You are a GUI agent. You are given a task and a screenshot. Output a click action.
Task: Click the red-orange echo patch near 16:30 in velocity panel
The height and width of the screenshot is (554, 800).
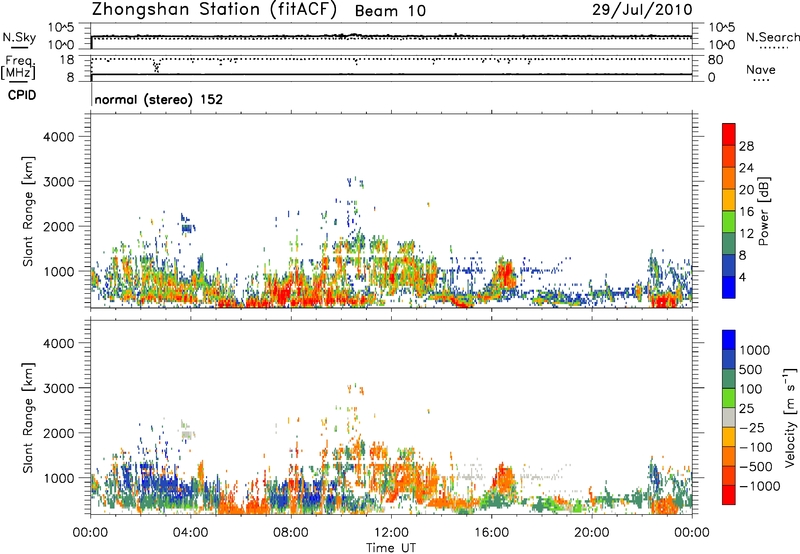pyautogui.click(x=504, y=479)
